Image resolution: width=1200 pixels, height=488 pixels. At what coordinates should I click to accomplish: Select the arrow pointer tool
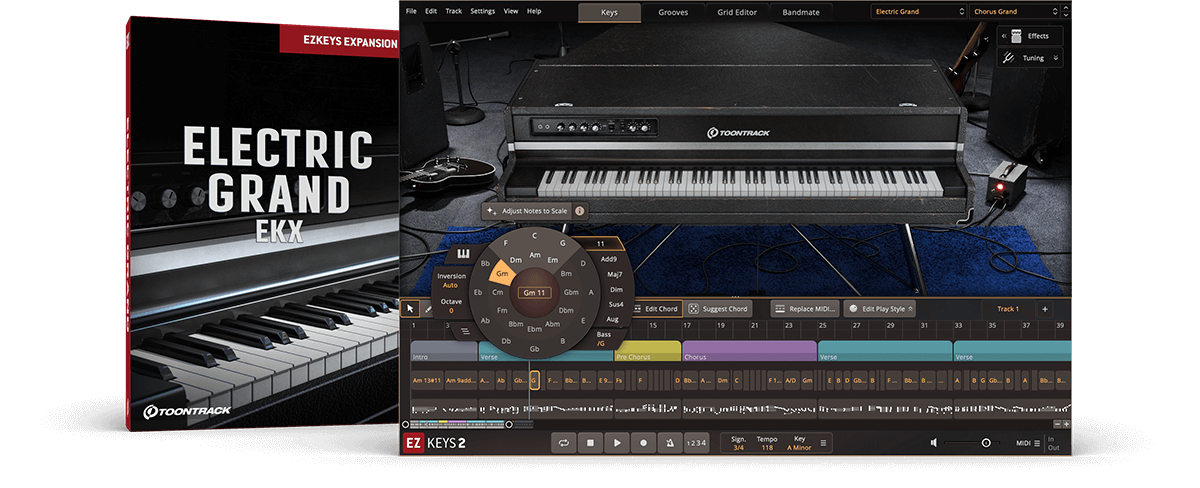coord(410,309)
